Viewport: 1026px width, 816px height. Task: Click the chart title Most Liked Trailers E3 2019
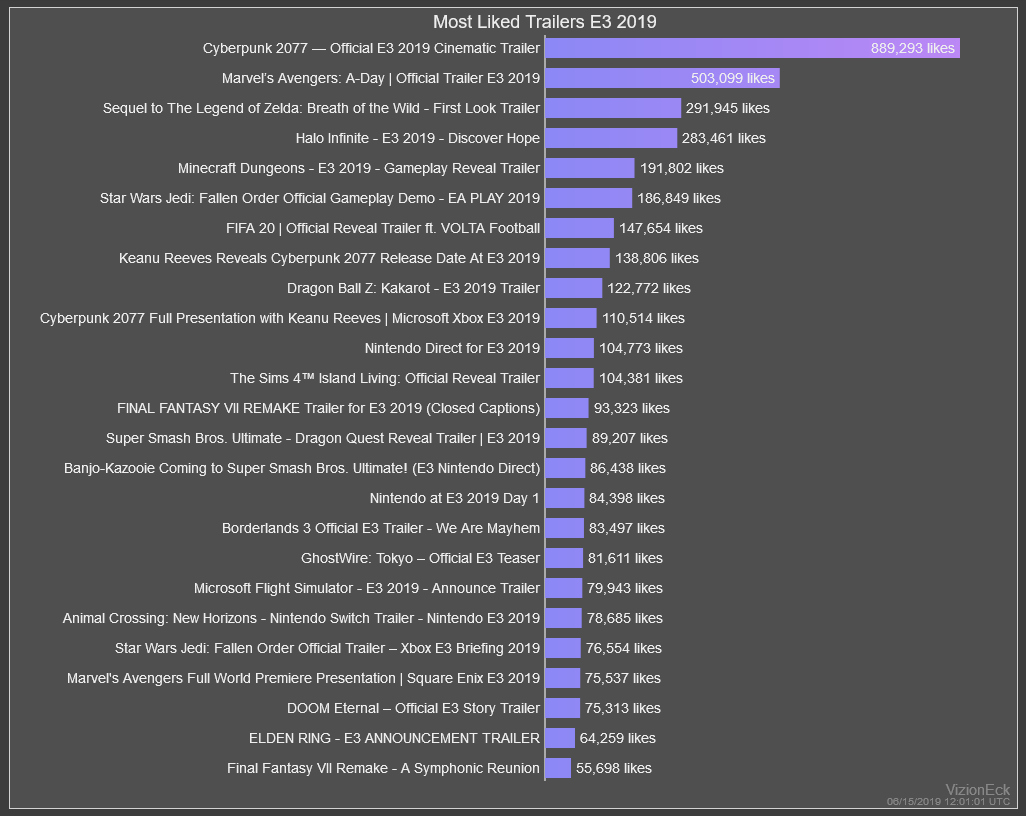click(544, 22)
